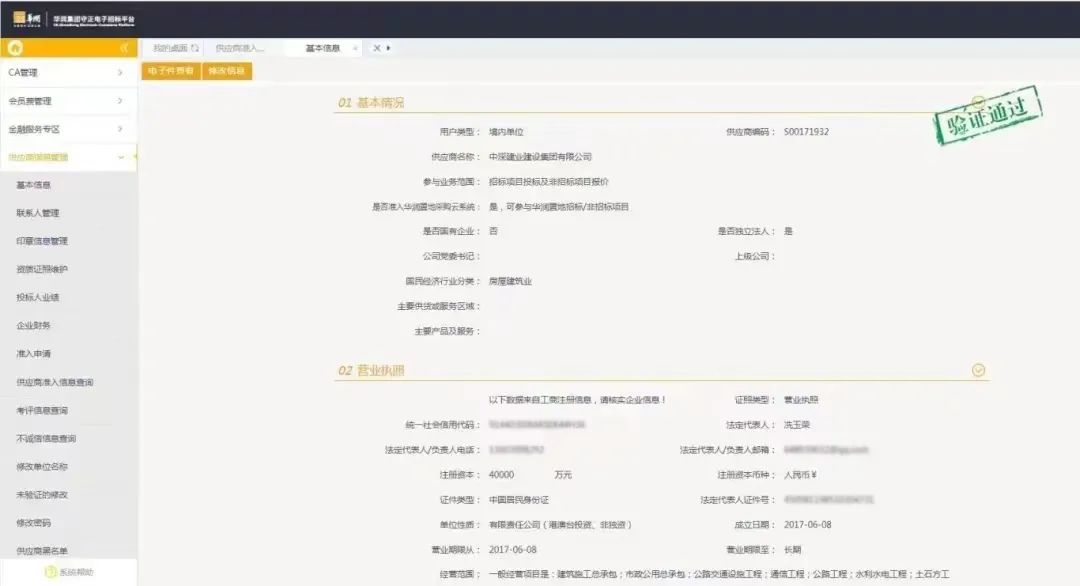Close the 基本信息 tab
The height and width of the screenshot is (586, 1080).
click(356, 48)
